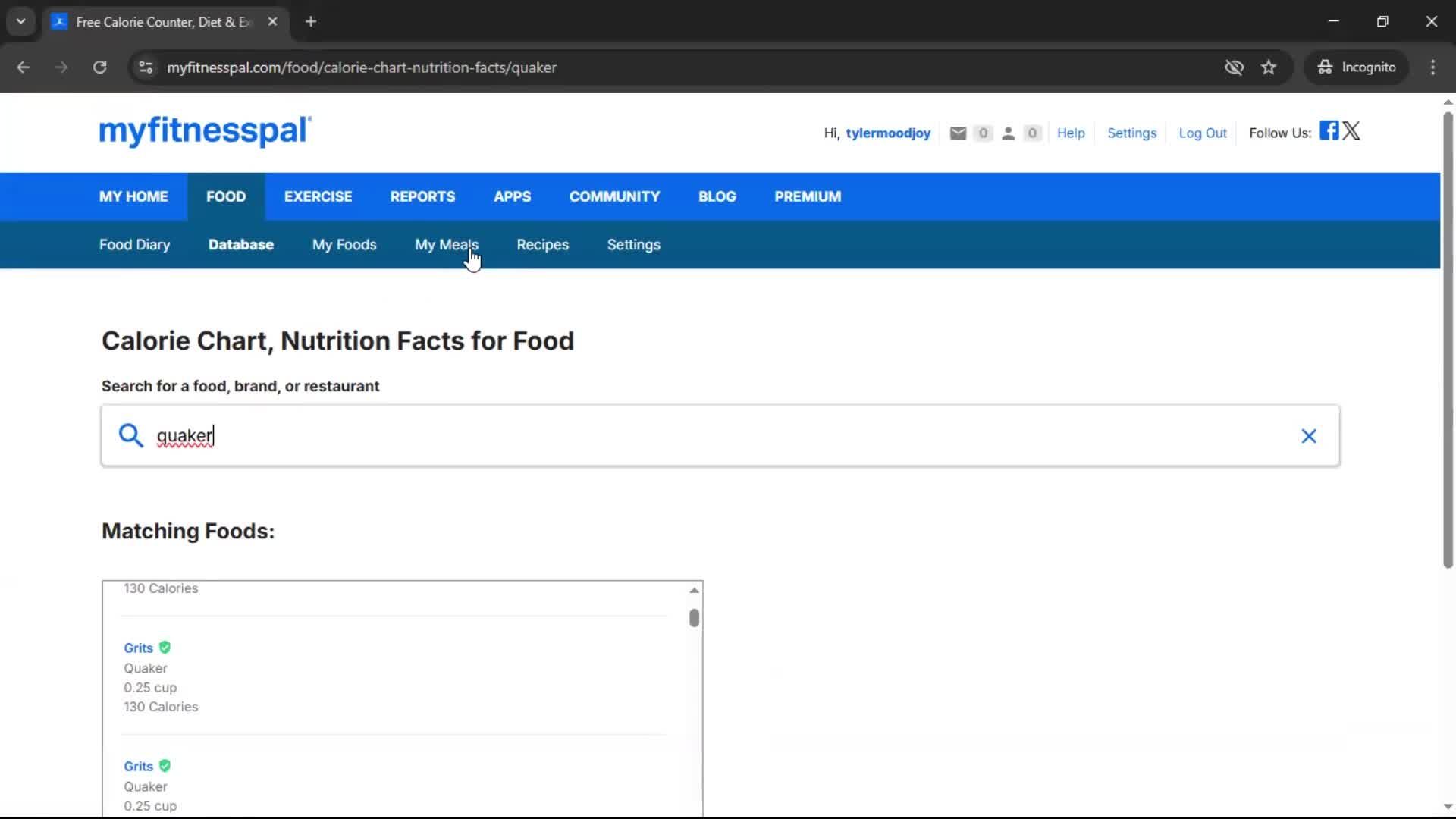Click verified checkmark on first Grits entry
1456x819 pixels.
point(165,648)
